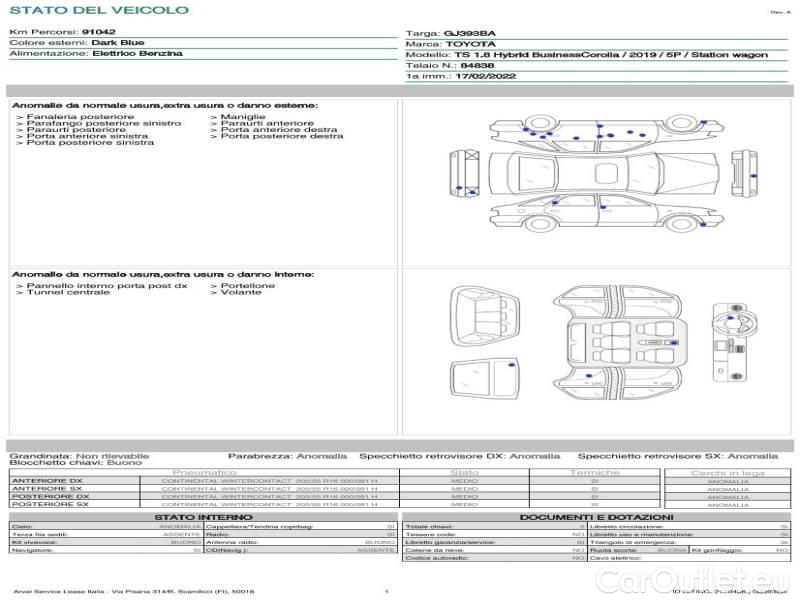Viewport: 800px width, 600px height.
Task: Click the Cerchi in lega column header
Action: click(x=727, y=472)
